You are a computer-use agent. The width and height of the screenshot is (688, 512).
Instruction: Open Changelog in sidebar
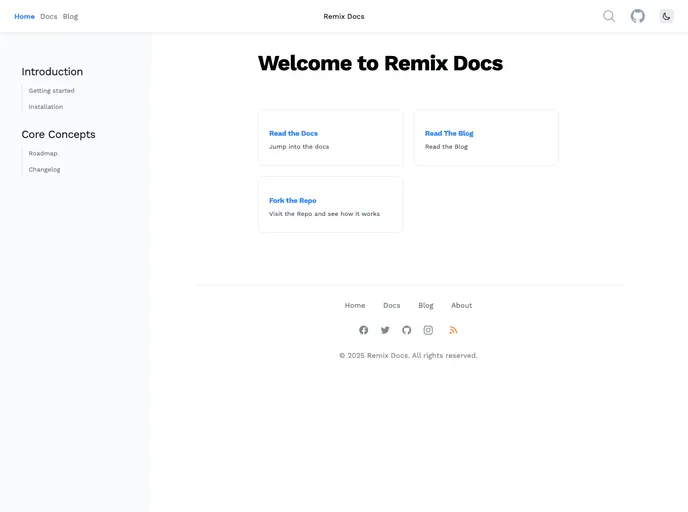pyautogui.click(x=44, y=169)
